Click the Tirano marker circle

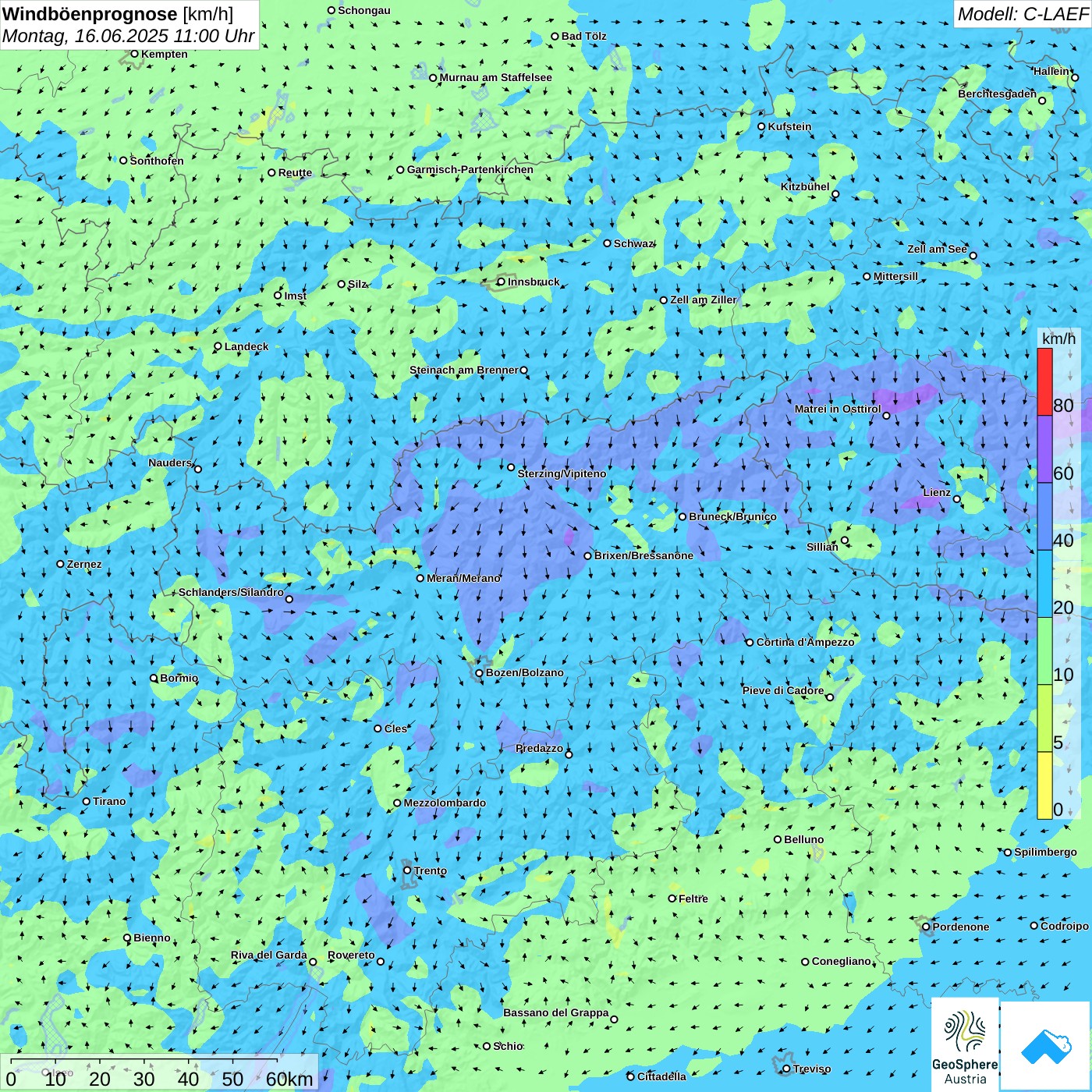point(87,801)
